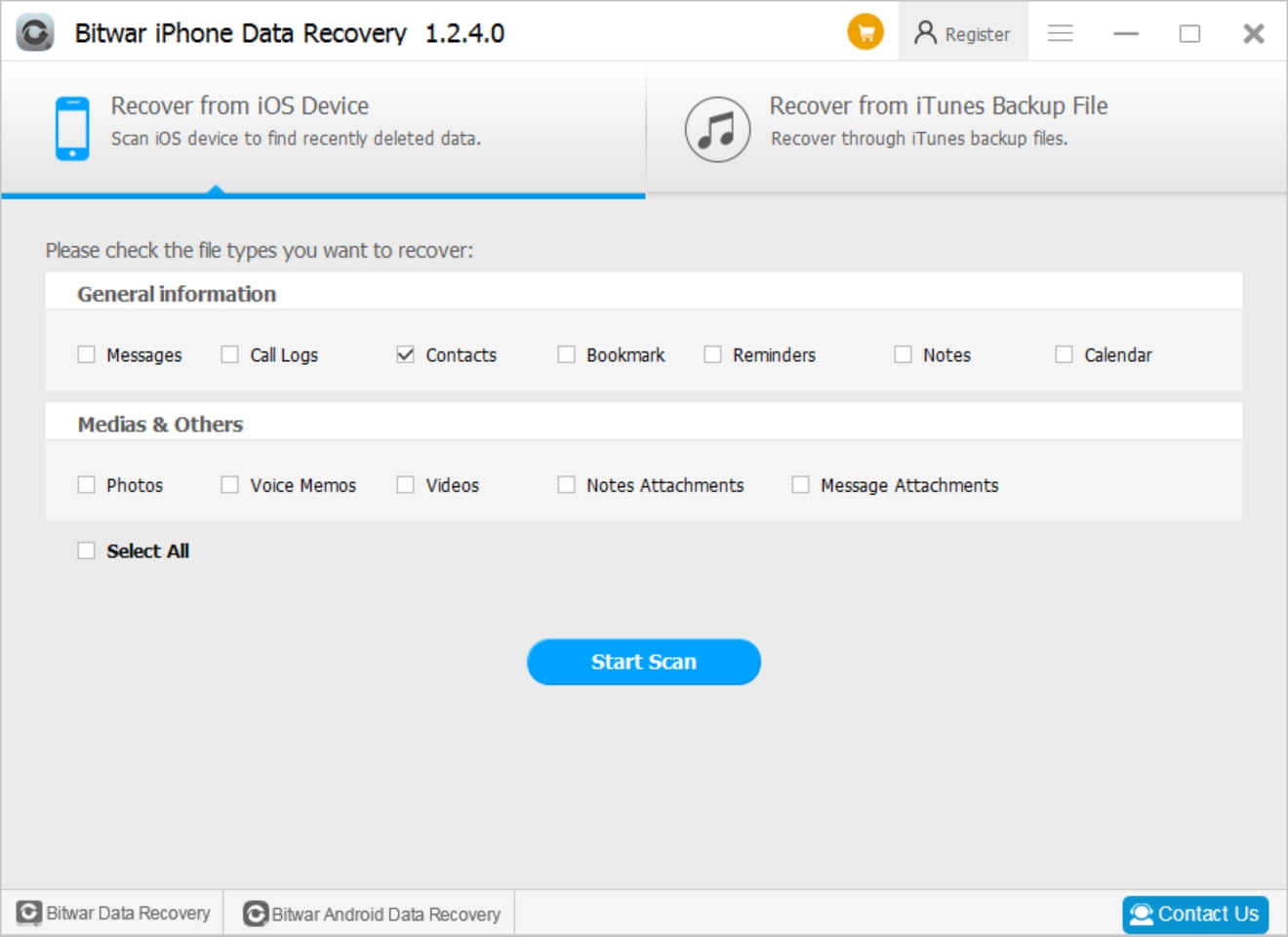Screen dimensions: 1288x937
Task: Click the iTunes music note icon
Action: [x=717, y=129]
